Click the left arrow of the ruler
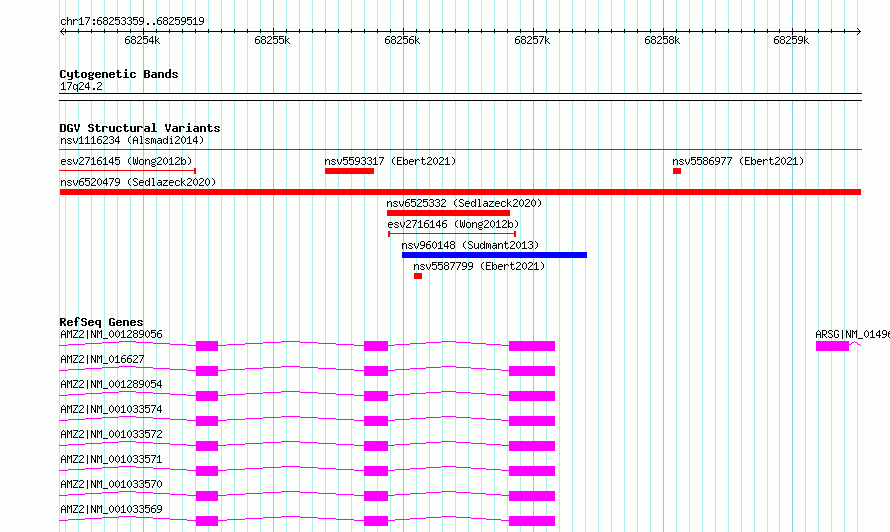The image size is (890, 532). coord(62,31)
